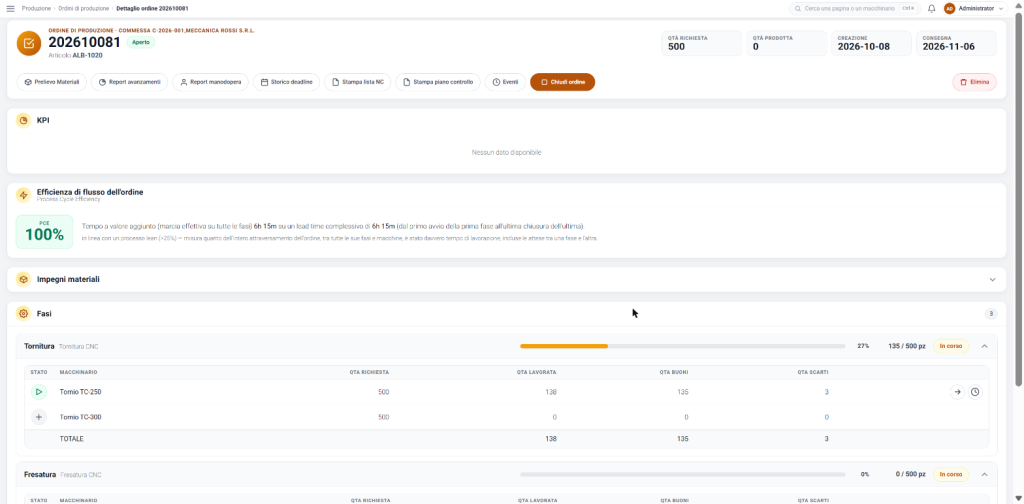The height and width of the screenshot is (504, 1024).
Task: Open Report avanzamenti
Action: 129,82
